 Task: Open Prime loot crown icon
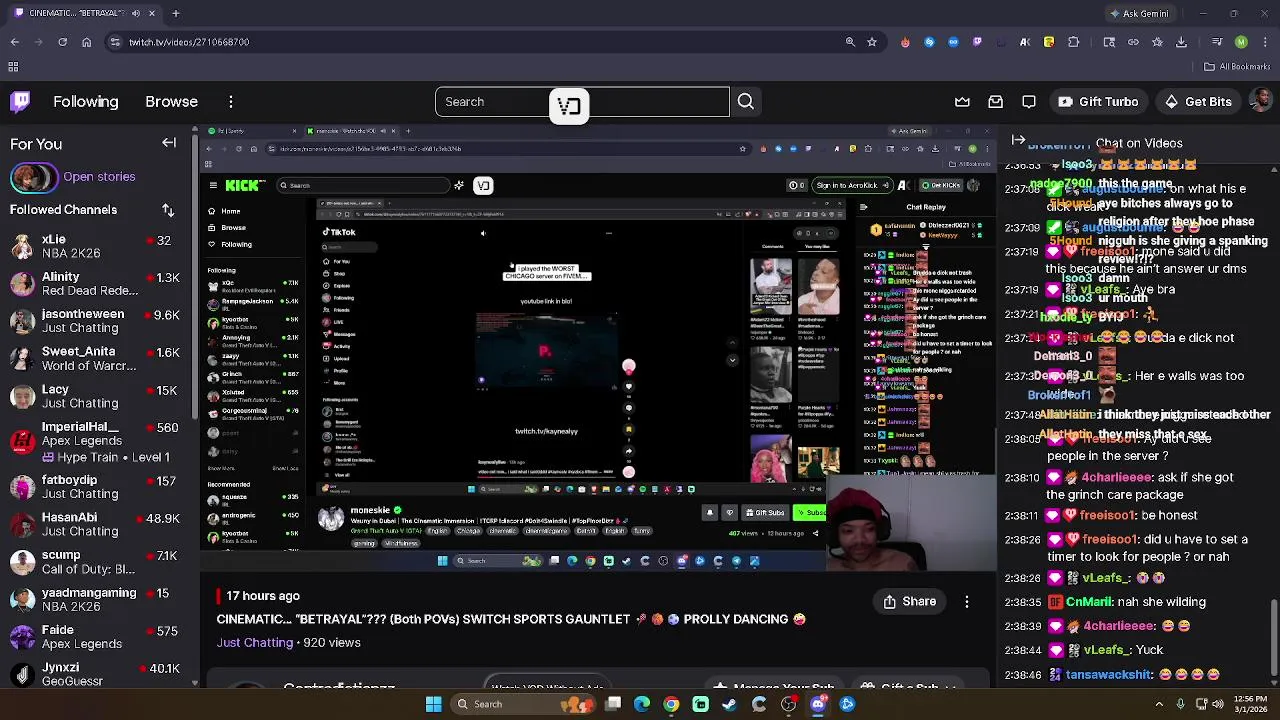962,102
